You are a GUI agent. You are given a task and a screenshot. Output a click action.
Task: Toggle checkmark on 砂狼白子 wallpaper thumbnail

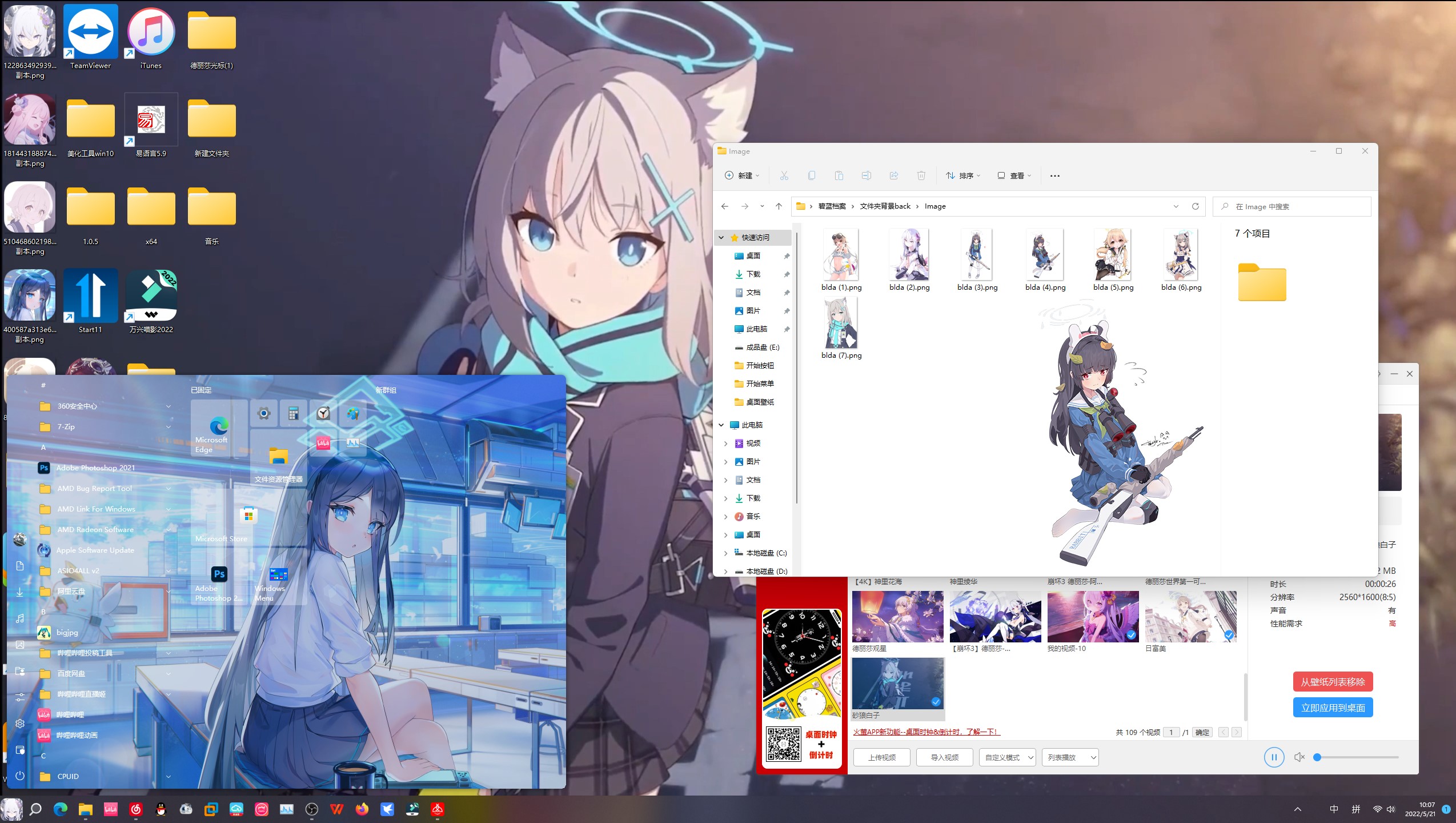(x=936, y=702)
